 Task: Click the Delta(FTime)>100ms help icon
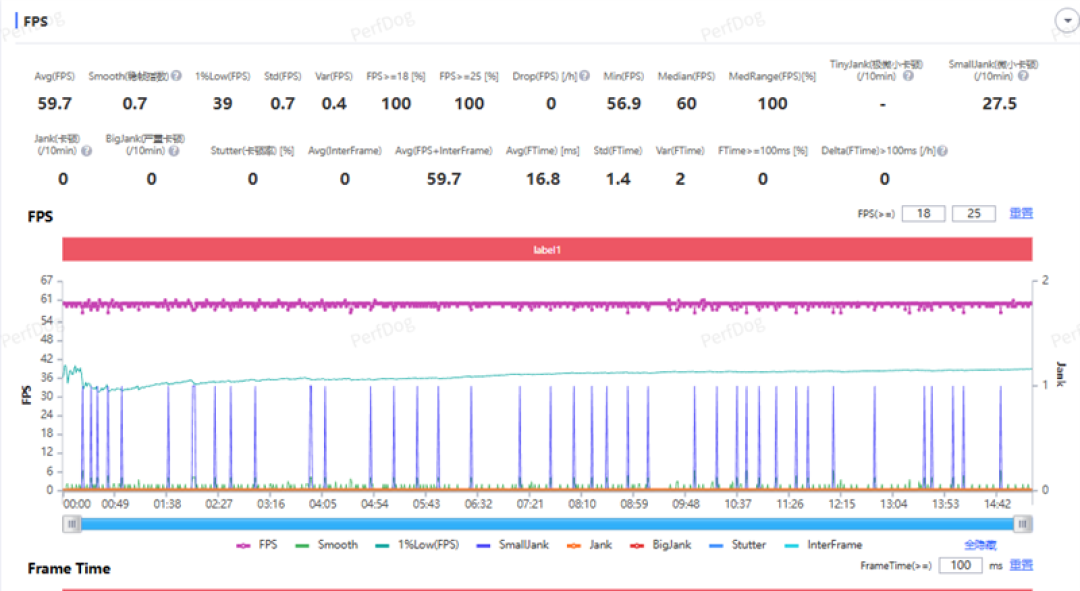click(942, 151)
